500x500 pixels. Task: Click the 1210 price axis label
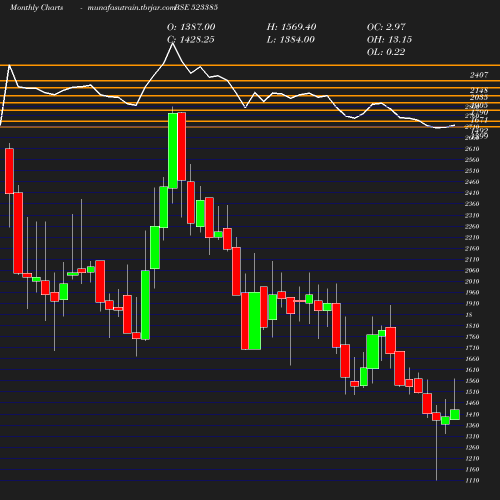click(x=472, y=458)
